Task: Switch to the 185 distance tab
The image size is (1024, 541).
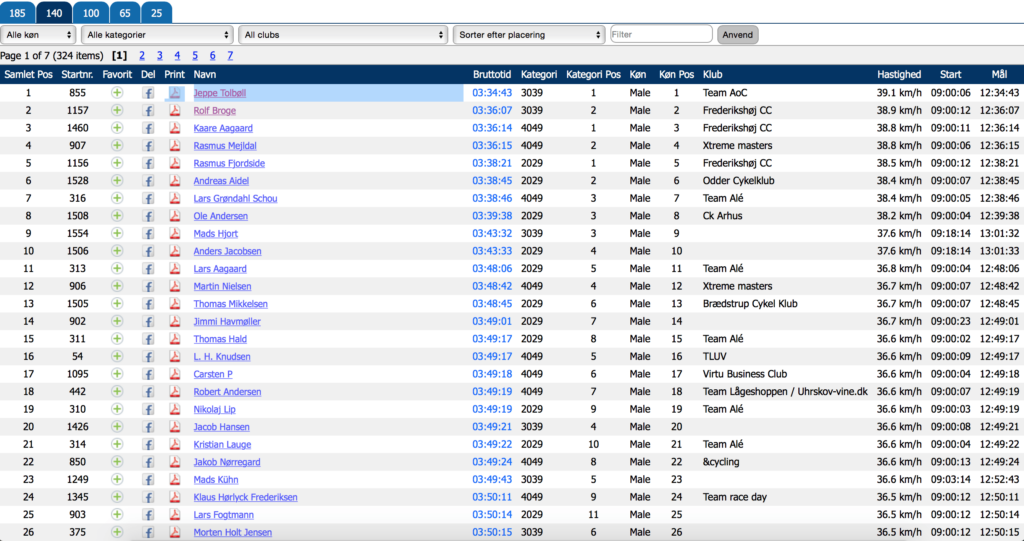Action: 17,12
